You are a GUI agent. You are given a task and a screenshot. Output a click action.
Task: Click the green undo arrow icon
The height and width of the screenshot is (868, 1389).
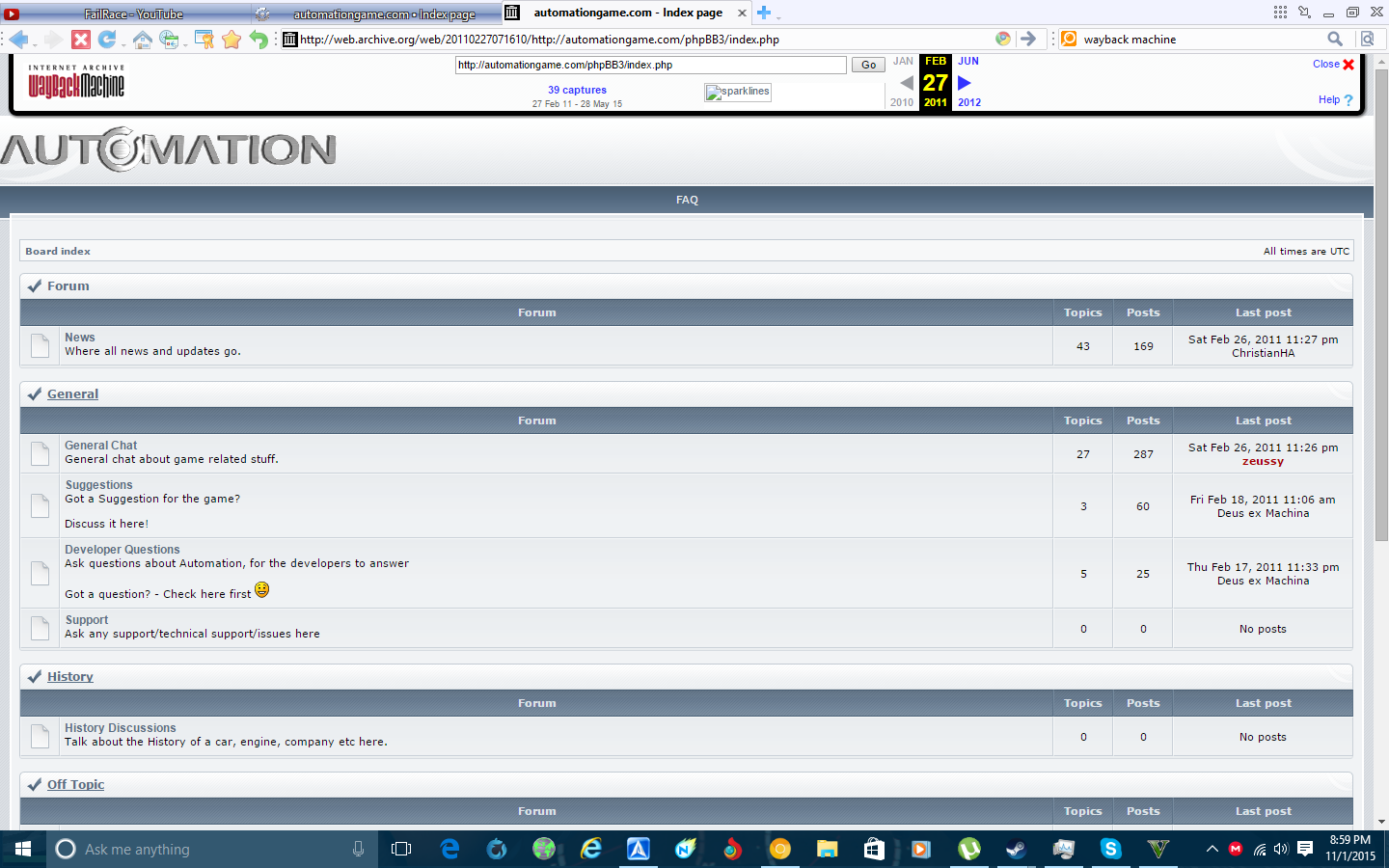(x=259, y=40)
